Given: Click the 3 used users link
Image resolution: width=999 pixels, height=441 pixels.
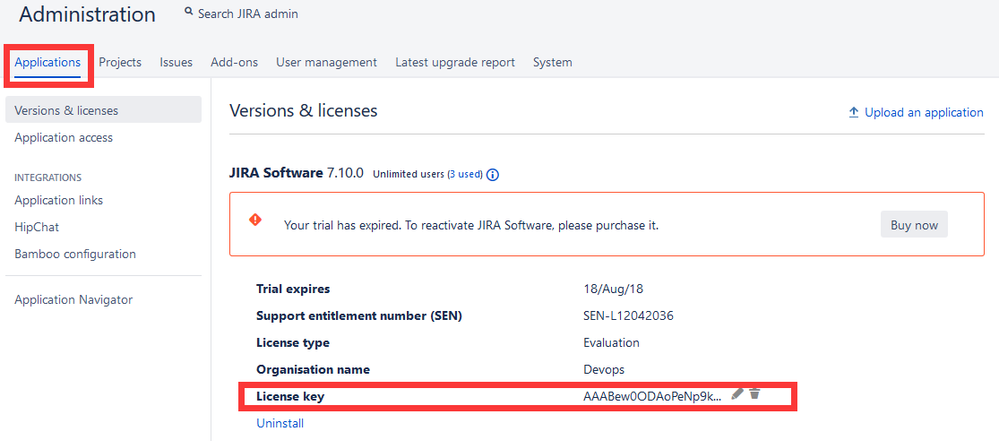Looking at the screenshot, I should 465,174.
